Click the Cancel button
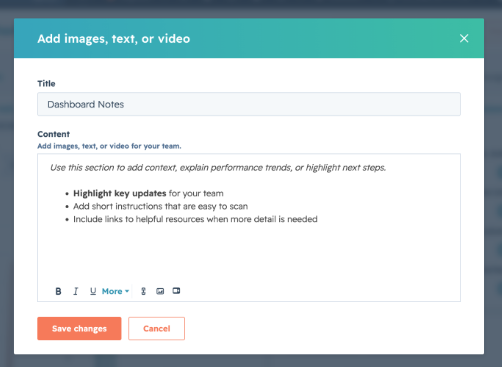 pyautogui.click(x=157, y=328)
